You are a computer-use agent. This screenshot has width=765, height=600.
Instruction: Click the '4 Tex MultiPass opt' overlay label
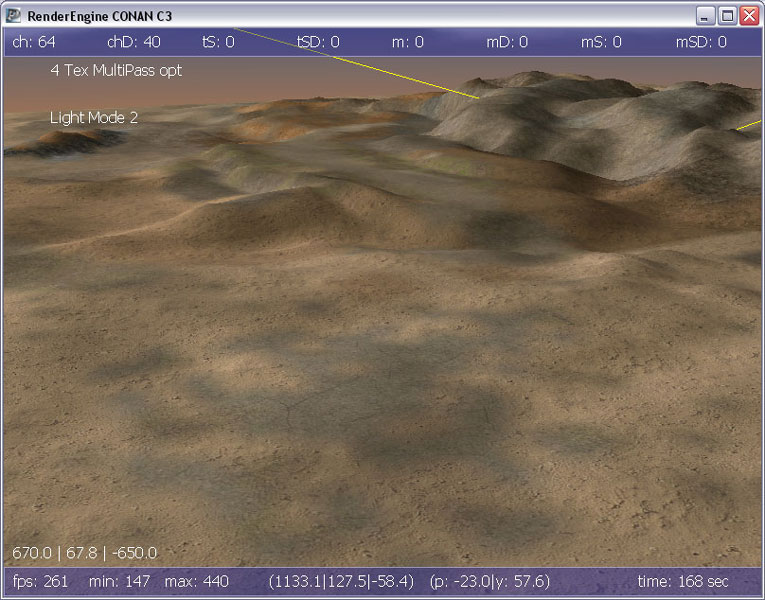116,71
